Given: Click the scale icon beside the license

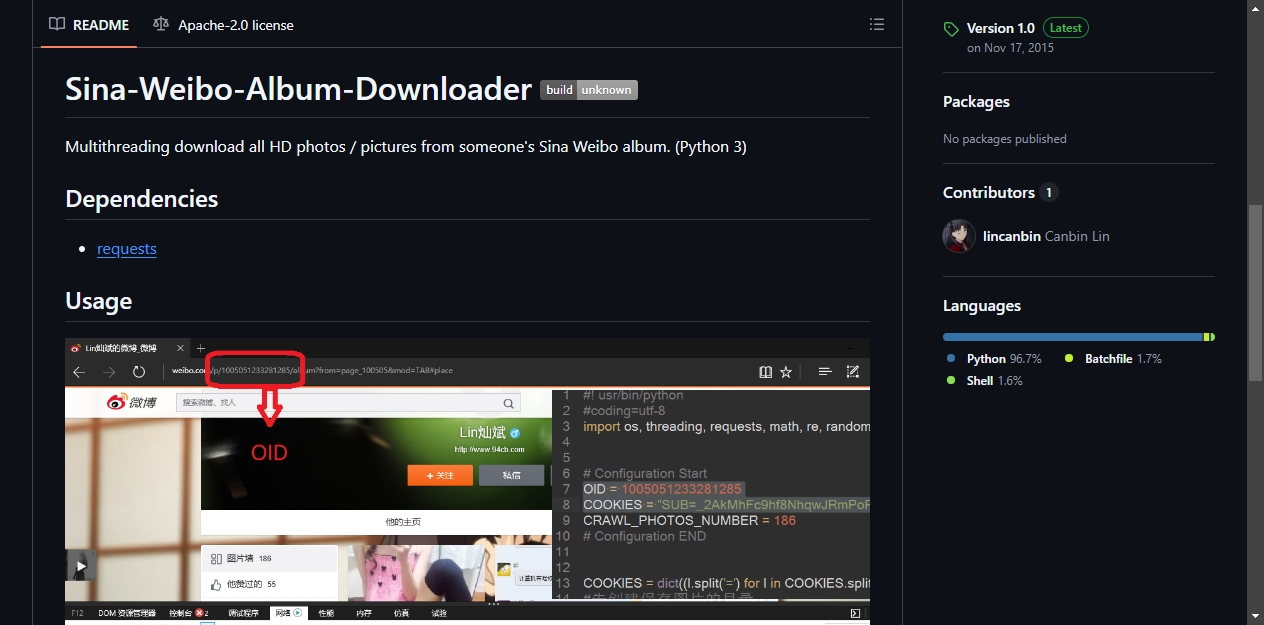Looking at the screenshot, I should click(x=161, y=24).
